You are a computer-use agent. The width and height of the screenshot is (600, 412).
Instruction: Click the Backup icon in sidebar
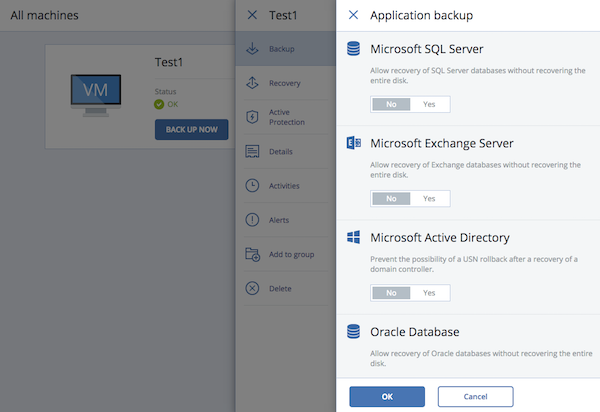(253, 49)
